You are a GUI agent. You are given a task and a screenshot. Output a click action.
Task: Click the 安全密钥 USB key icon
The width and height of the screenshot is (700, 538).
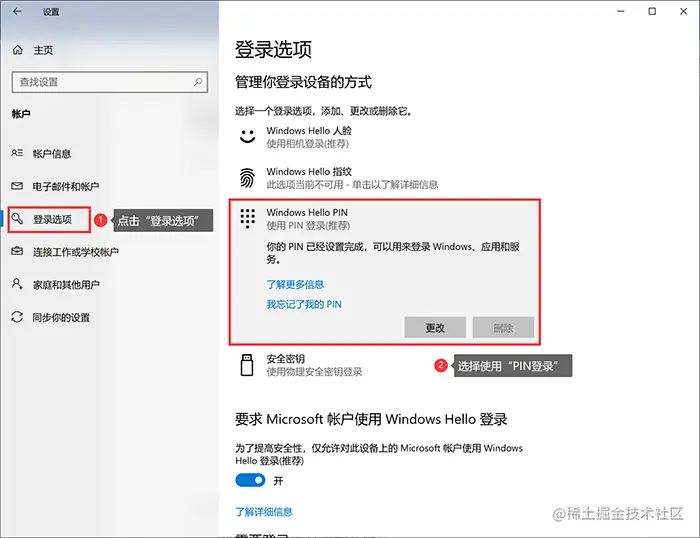coord(247,365)
